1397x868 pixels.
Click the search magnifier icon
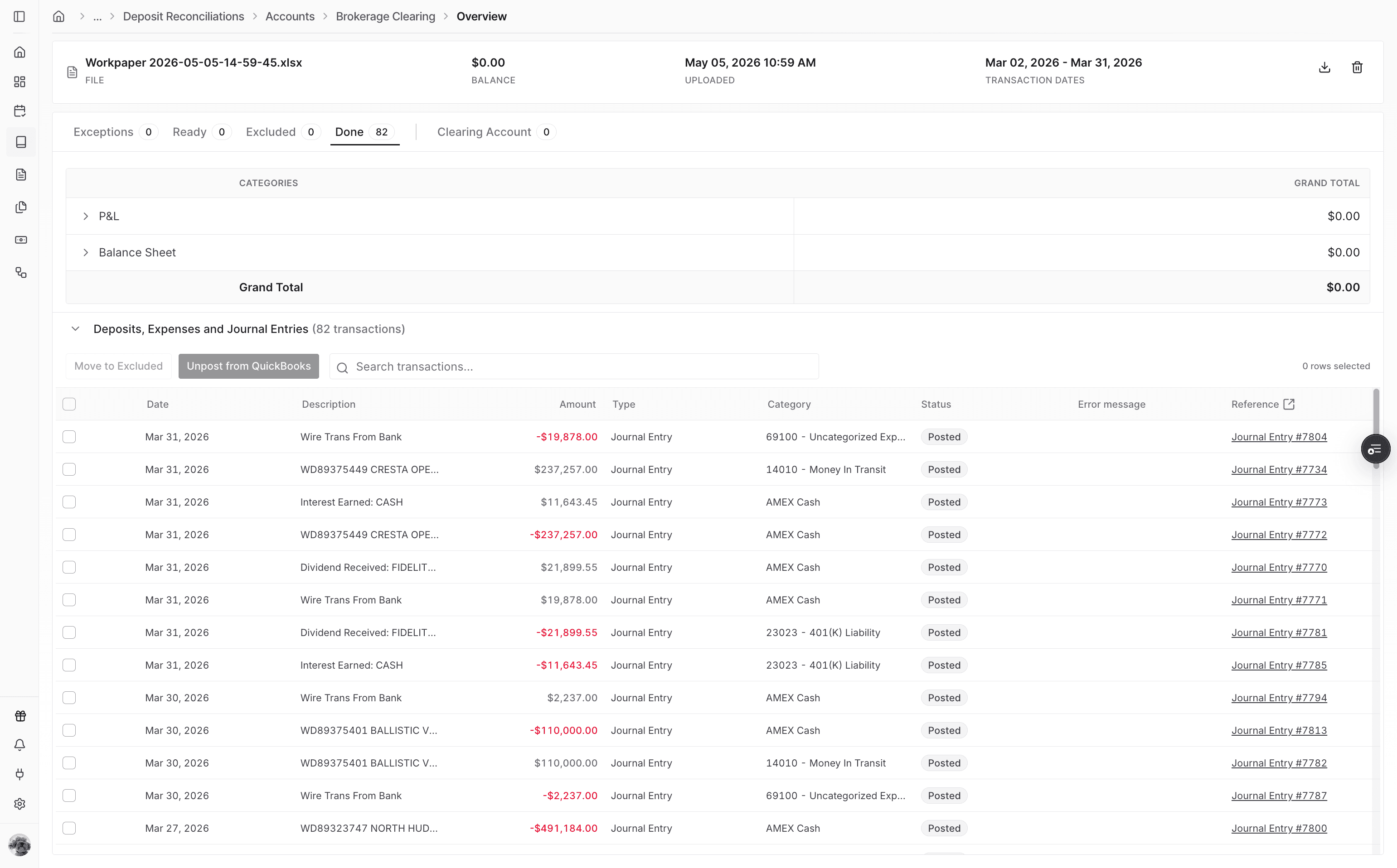click(x=342, y=367)
